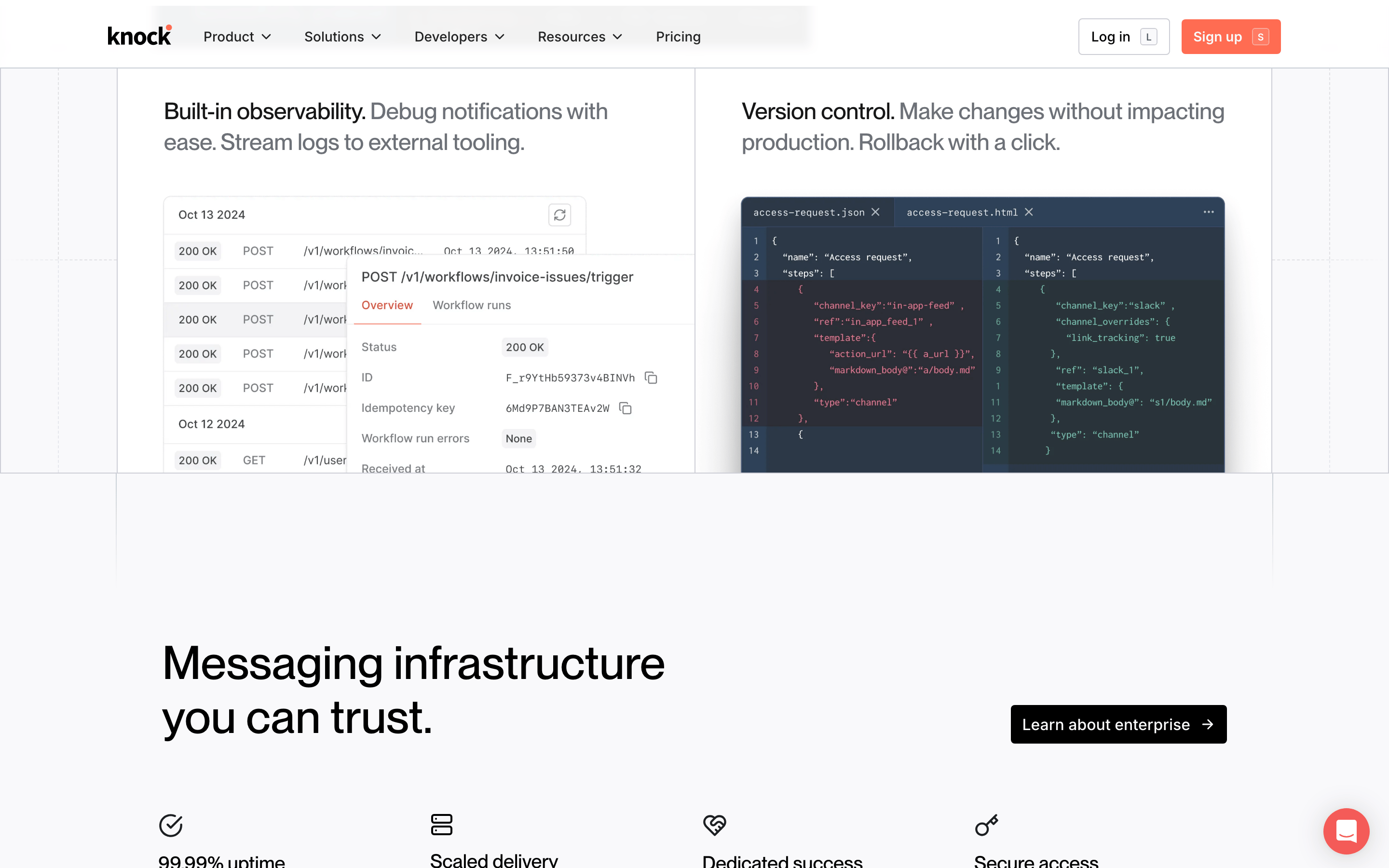Image resolution: width=1389 pixels, height=868 pixels.
Task: Click the 99.99% uptime checkmark icon
Action: click(170, 825)
